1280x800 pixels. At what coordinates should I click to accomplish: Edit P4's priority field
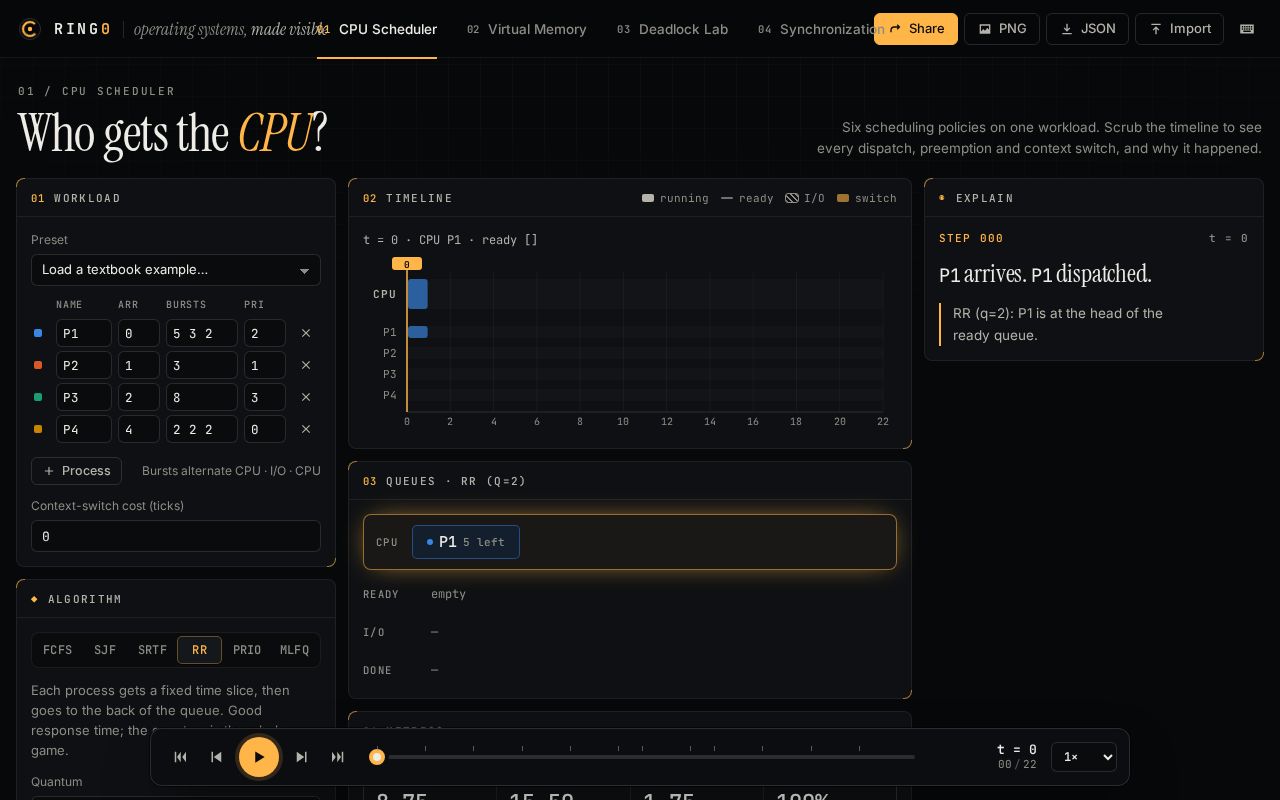tap(265, 429)
